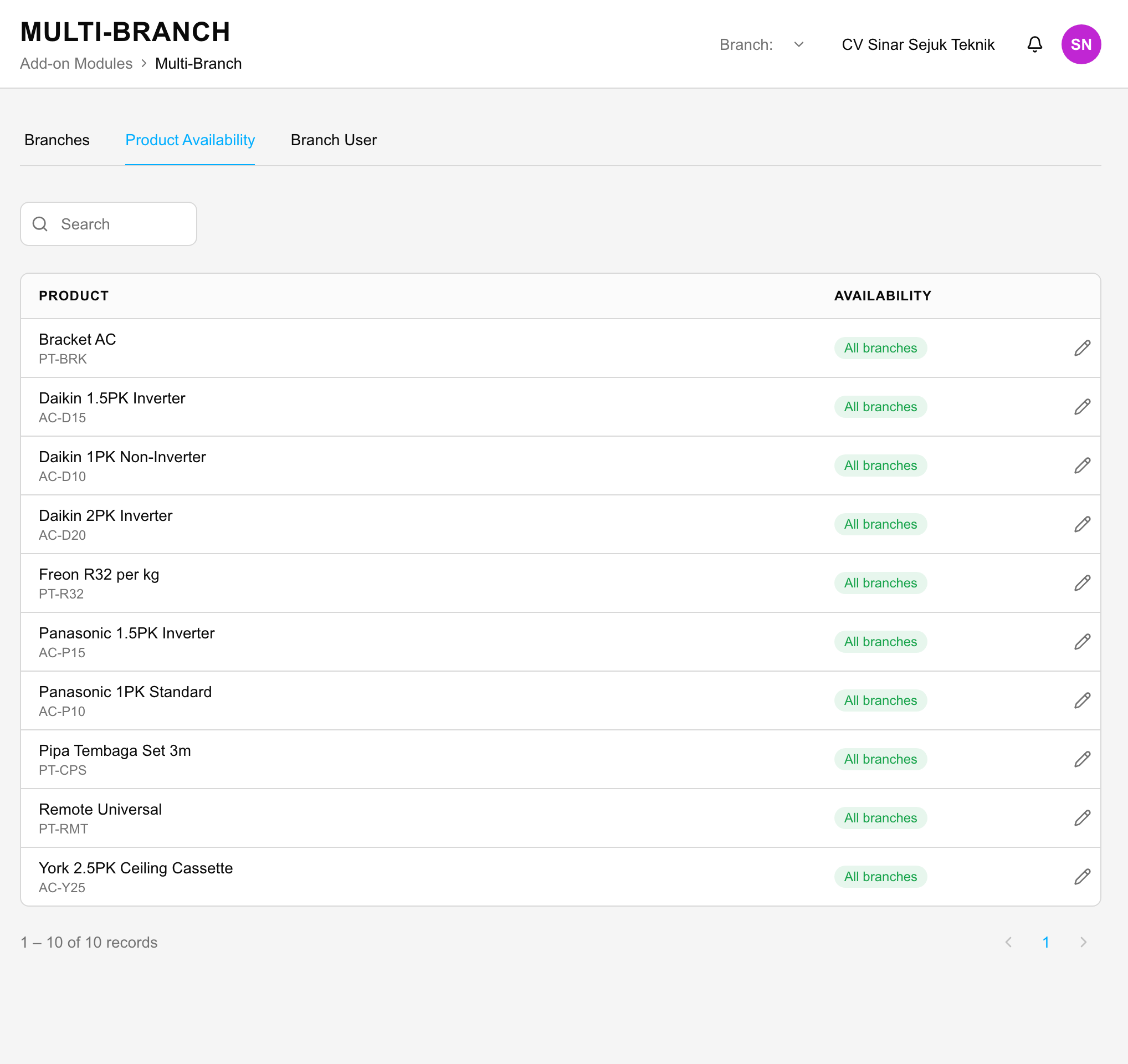This screenshot has height=1064, width=1128.
Task: Click All branches badge for Daikin 1.5PK Inverter
Action: 880,407
